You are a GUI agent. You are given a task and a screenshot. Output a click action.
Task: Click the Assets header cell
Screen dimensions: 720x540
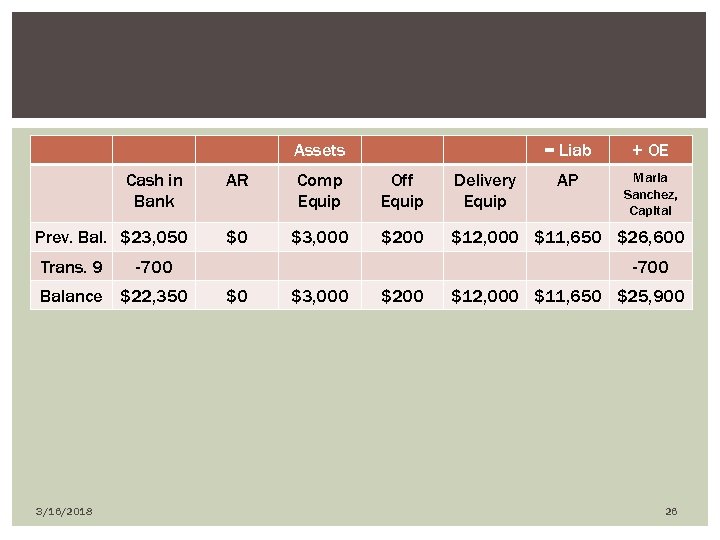(x=319, y=151)
